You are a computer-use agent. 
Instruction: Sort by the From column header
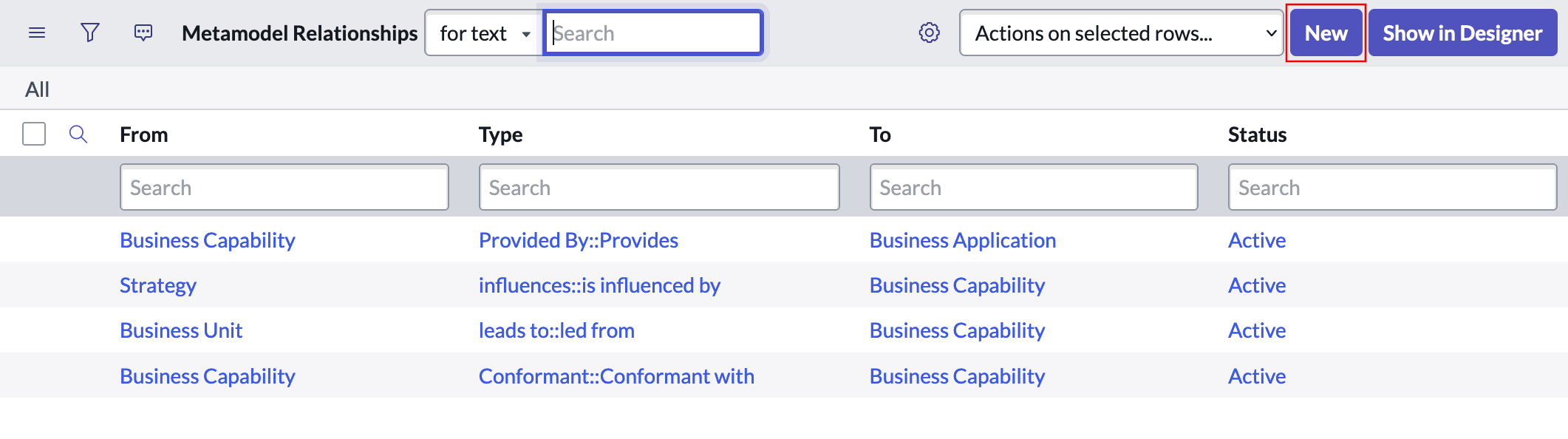coord(144,135)
